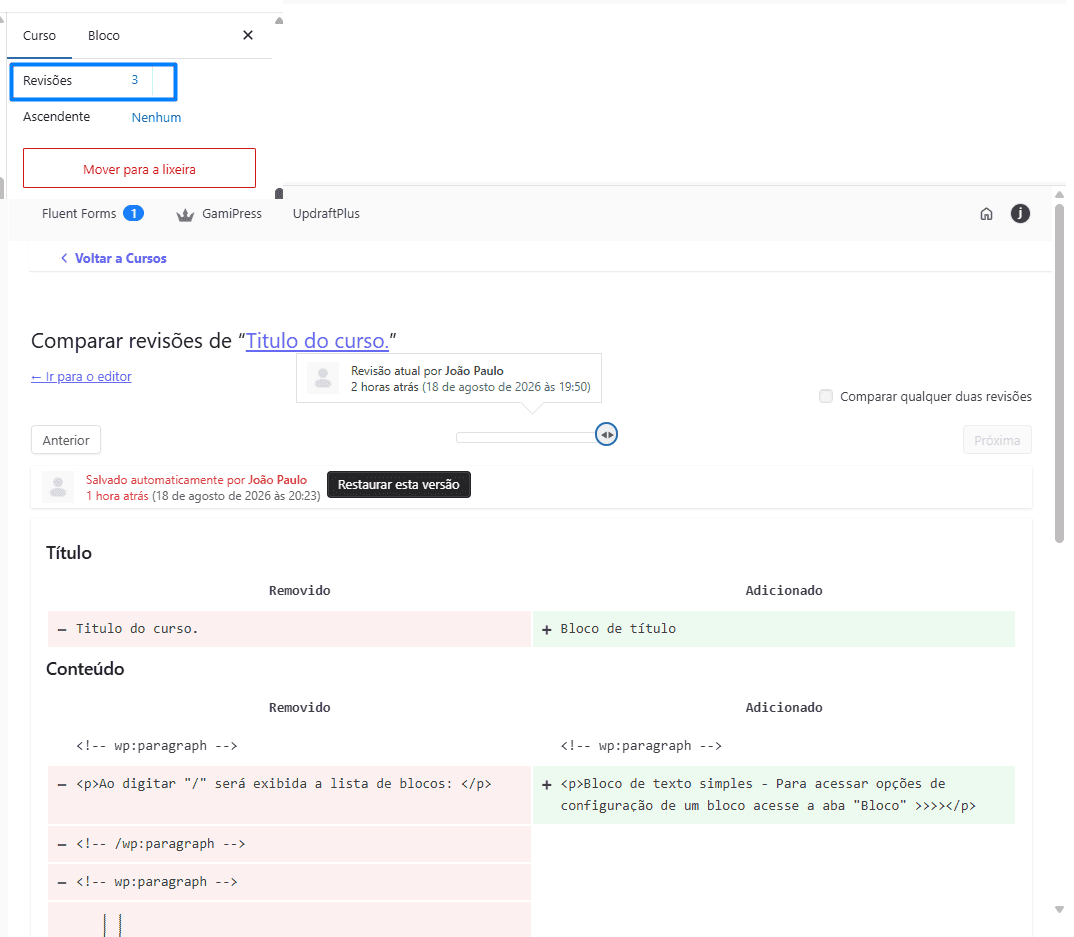
Task: Click removed line <!-- /wp:paragraph -->
Action: pyautogui.click(x=289, y=844)
